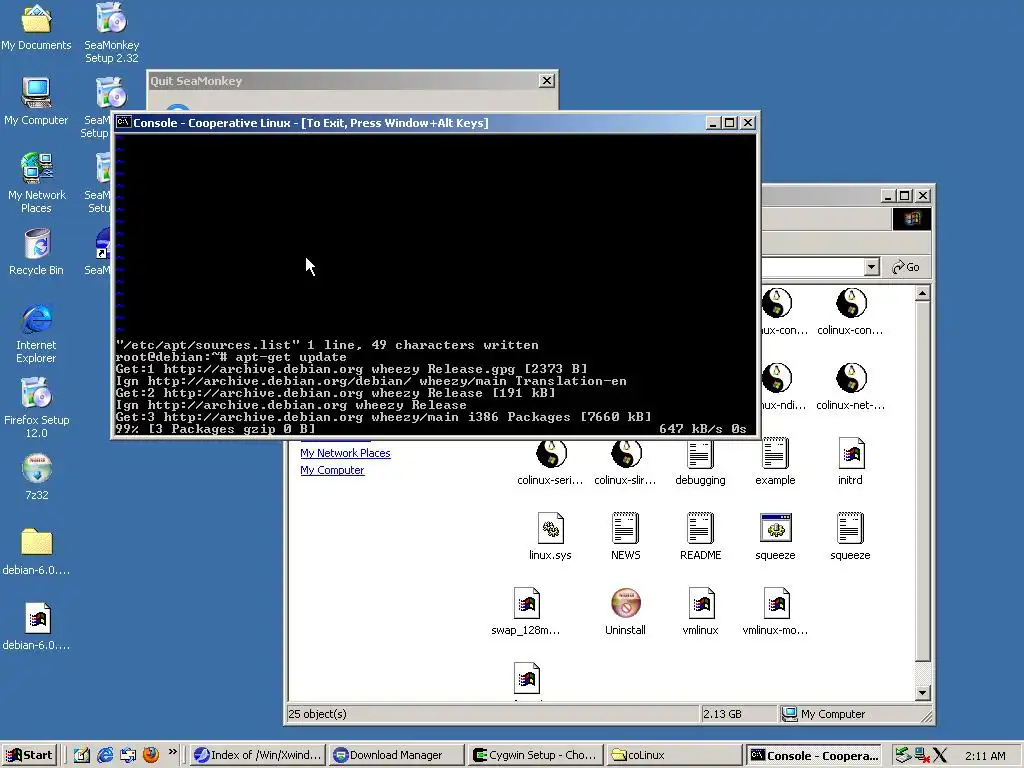Select the debian-6.0 folder on the desktop
The height and width of the screenshot is (768, 1024).
(x=36, y=552)
